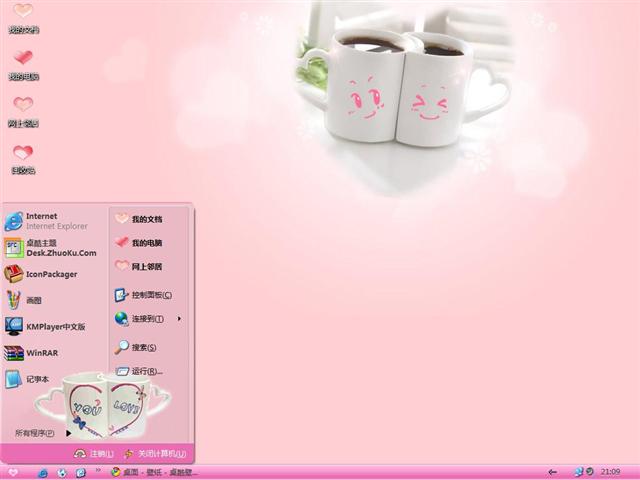Launch Internet Explorer from quick launch bar
This screenshot has height=480, width=640.
pyautogui.click(x=42, y=473)
